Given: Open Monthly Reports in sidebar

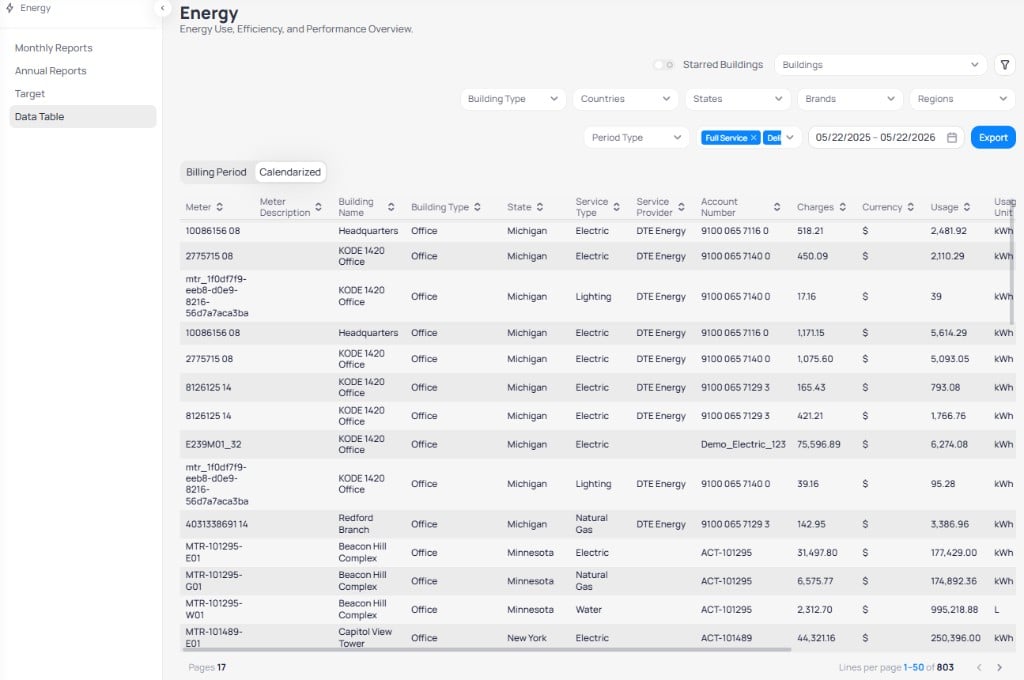Looking at the screenshot, I should point(54,48).
